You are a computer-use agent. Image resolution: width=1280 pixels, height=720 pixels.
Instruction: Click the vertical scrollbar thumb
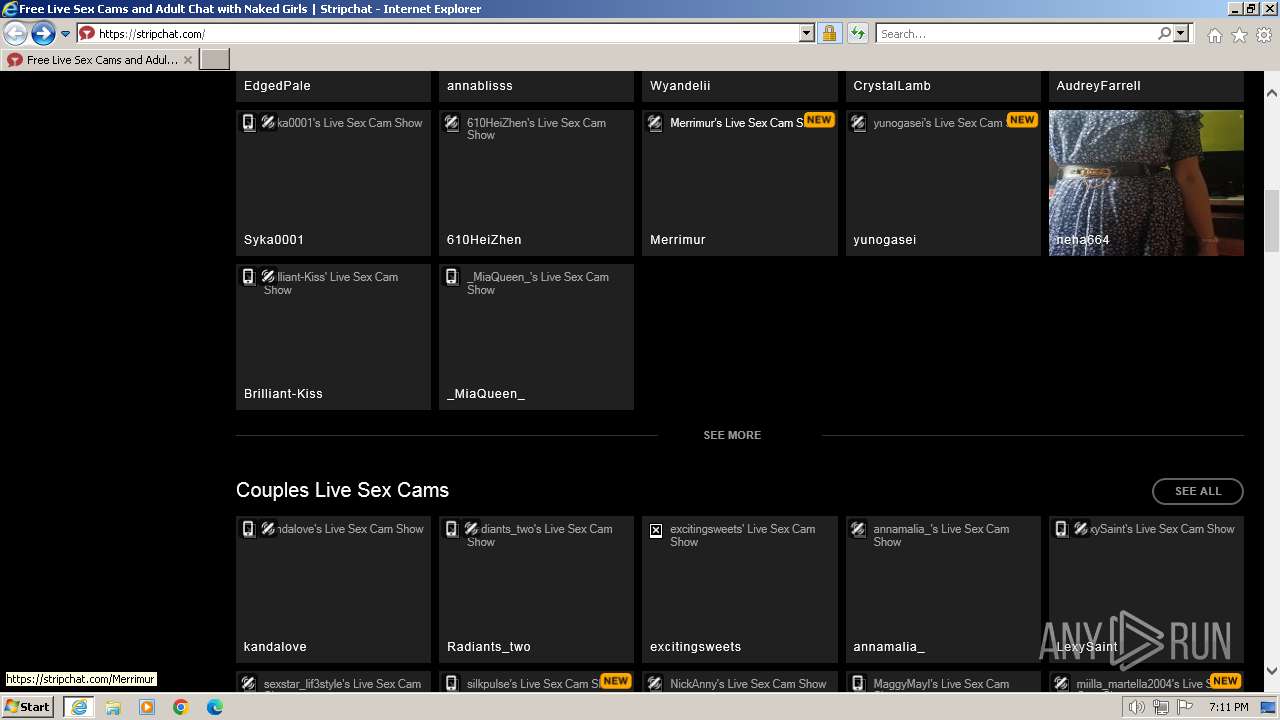pyautogui.click(x=1272, y=220)
